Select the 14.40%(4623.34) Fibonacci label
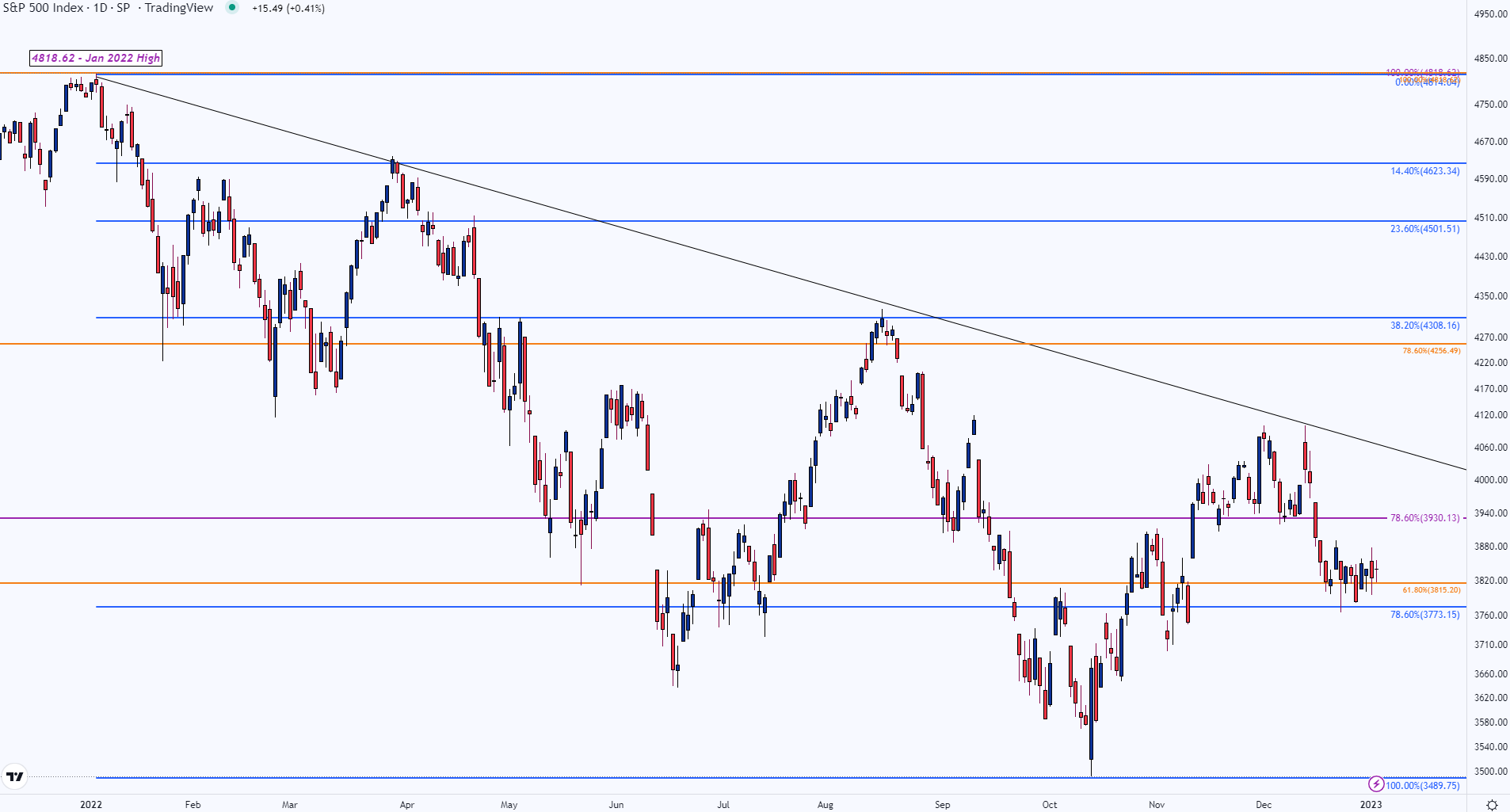The width and height of the screenshot is (1510, 812). click(x=1425, y=171)
